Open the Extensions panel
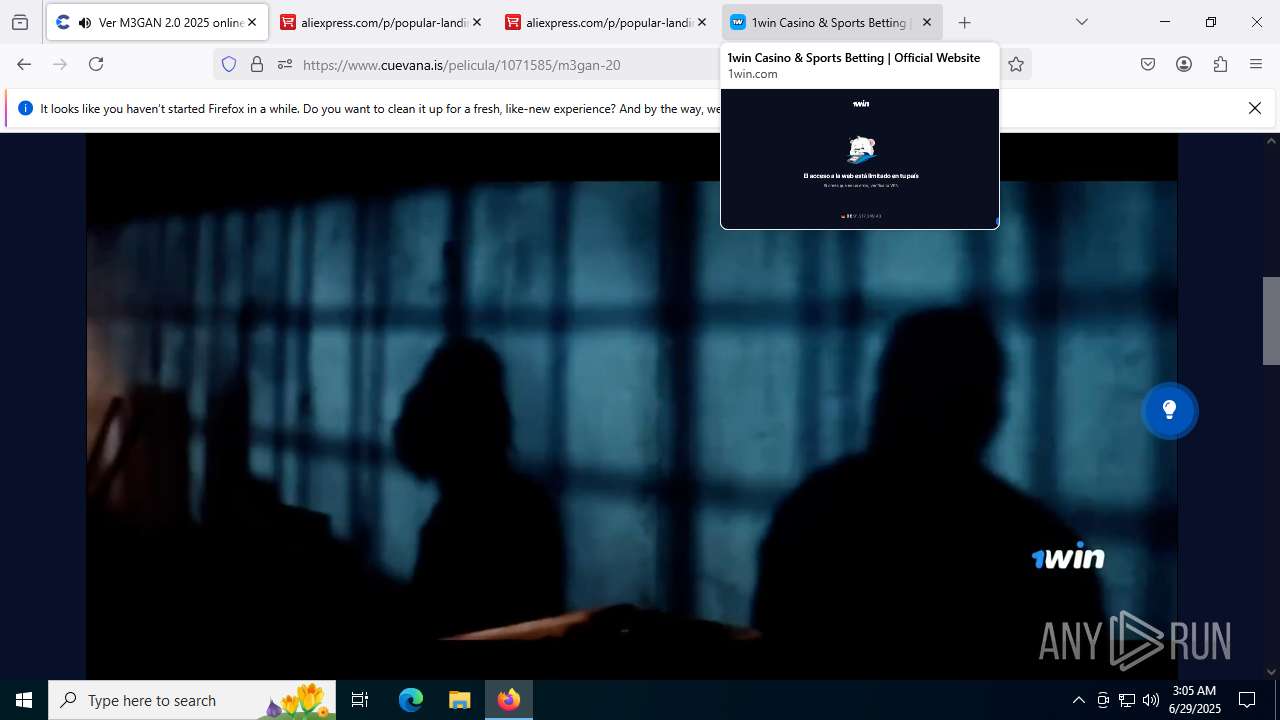The width and height of the screenshot is (1280, 720). pyautogui.click(x=1220, y=64)
